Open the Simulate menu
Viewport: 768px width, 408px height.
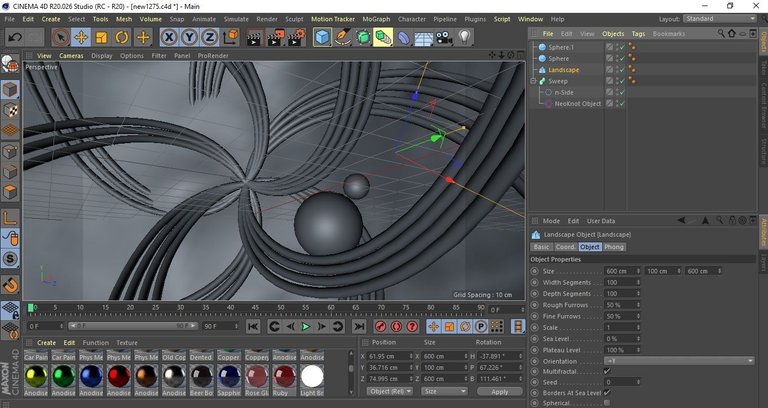pyautogui.click(x=236, y=19)
